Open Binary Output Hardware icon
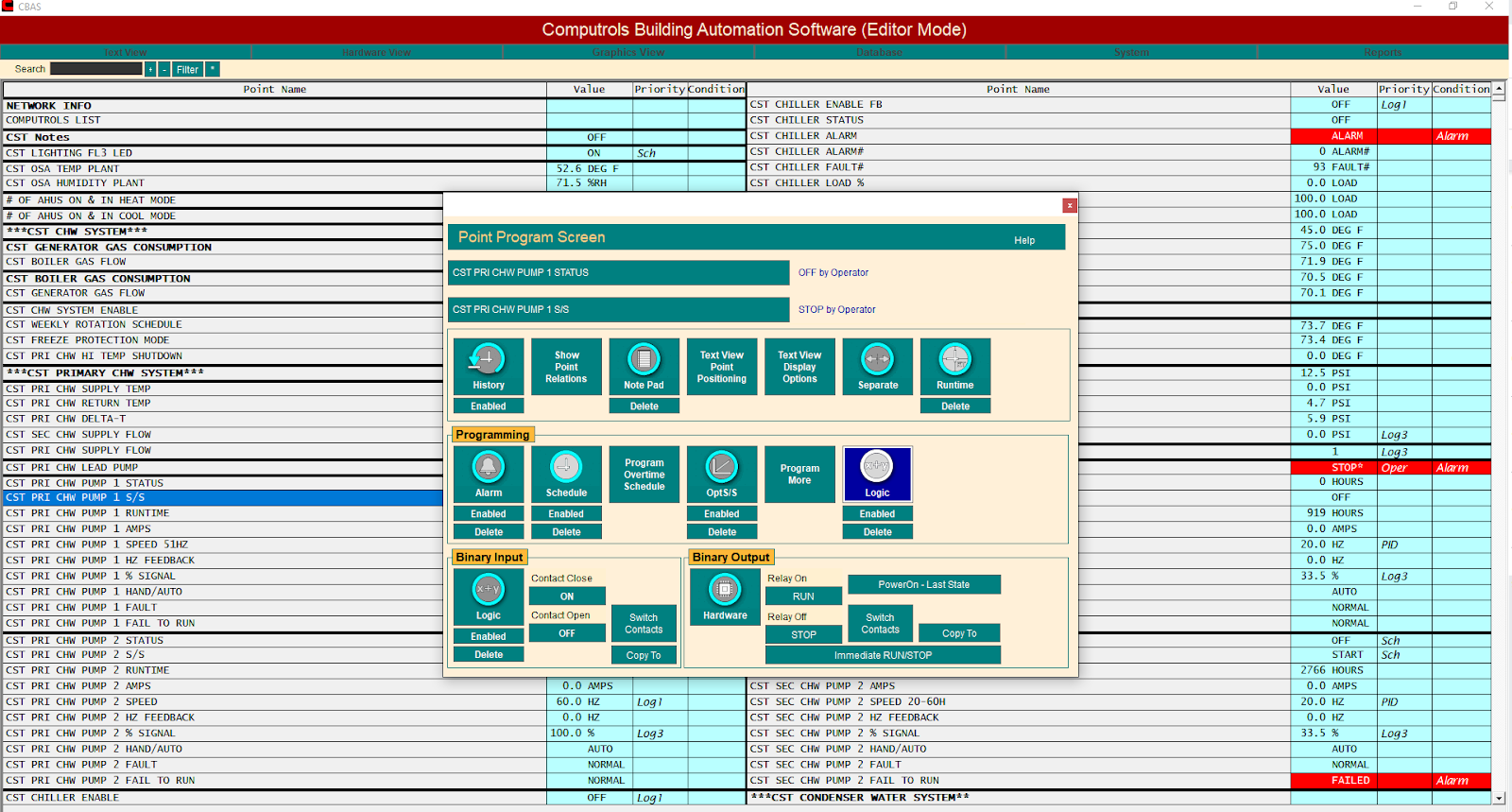 pyautogui.click(x=725, y=596)
